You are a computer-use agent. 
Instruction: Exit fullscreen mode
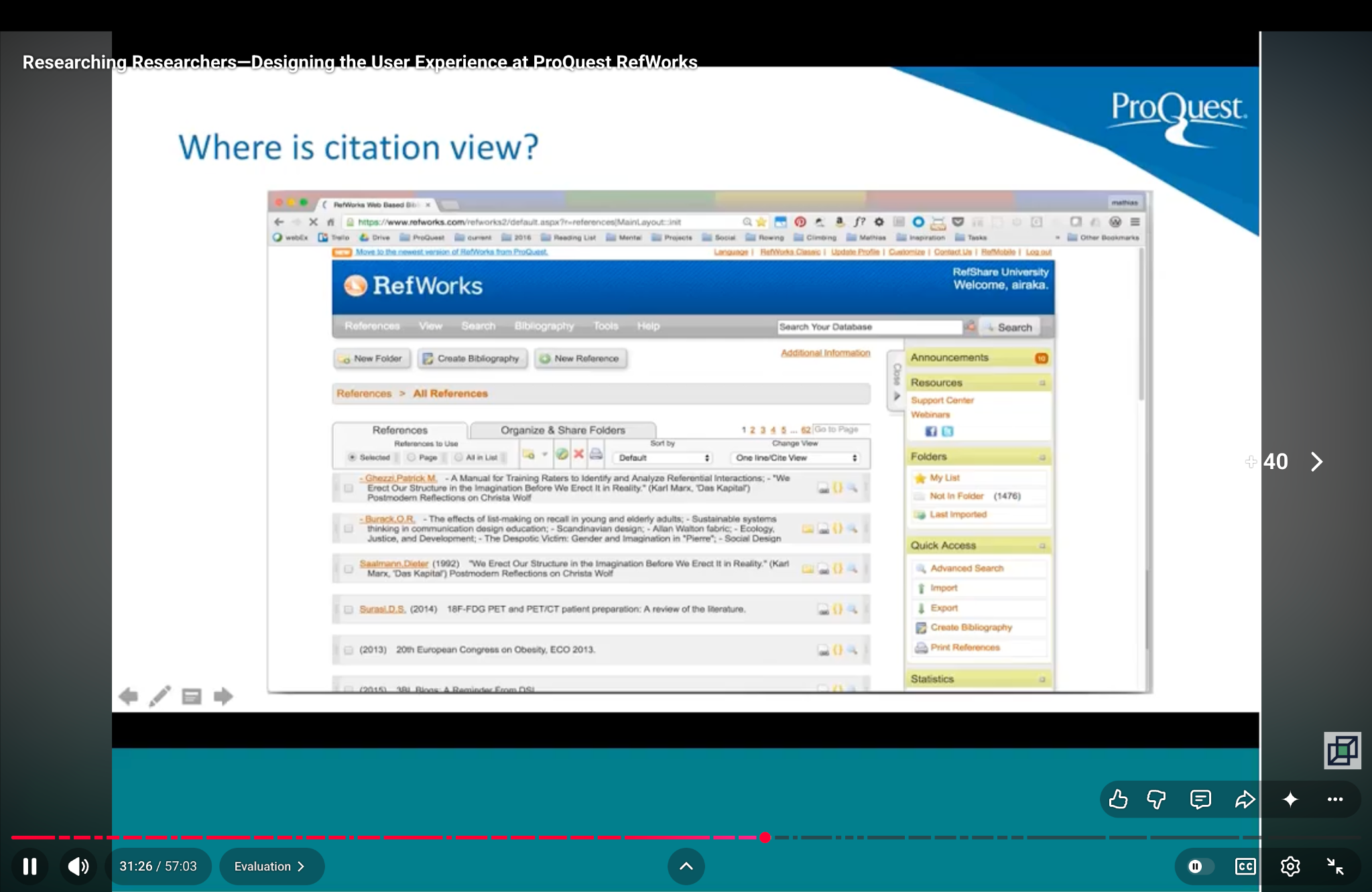(1334, 866)
